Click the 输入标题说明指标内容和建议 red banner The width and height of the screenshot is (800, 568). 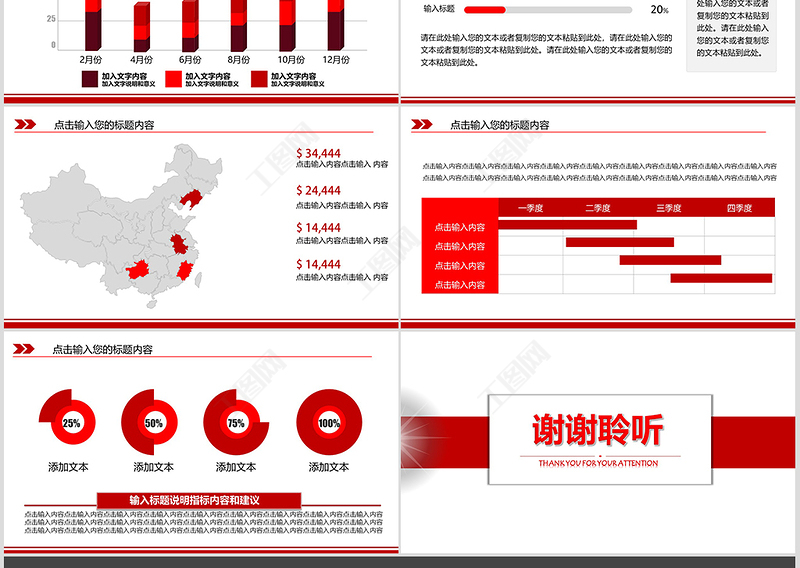[x=199, y=499]
